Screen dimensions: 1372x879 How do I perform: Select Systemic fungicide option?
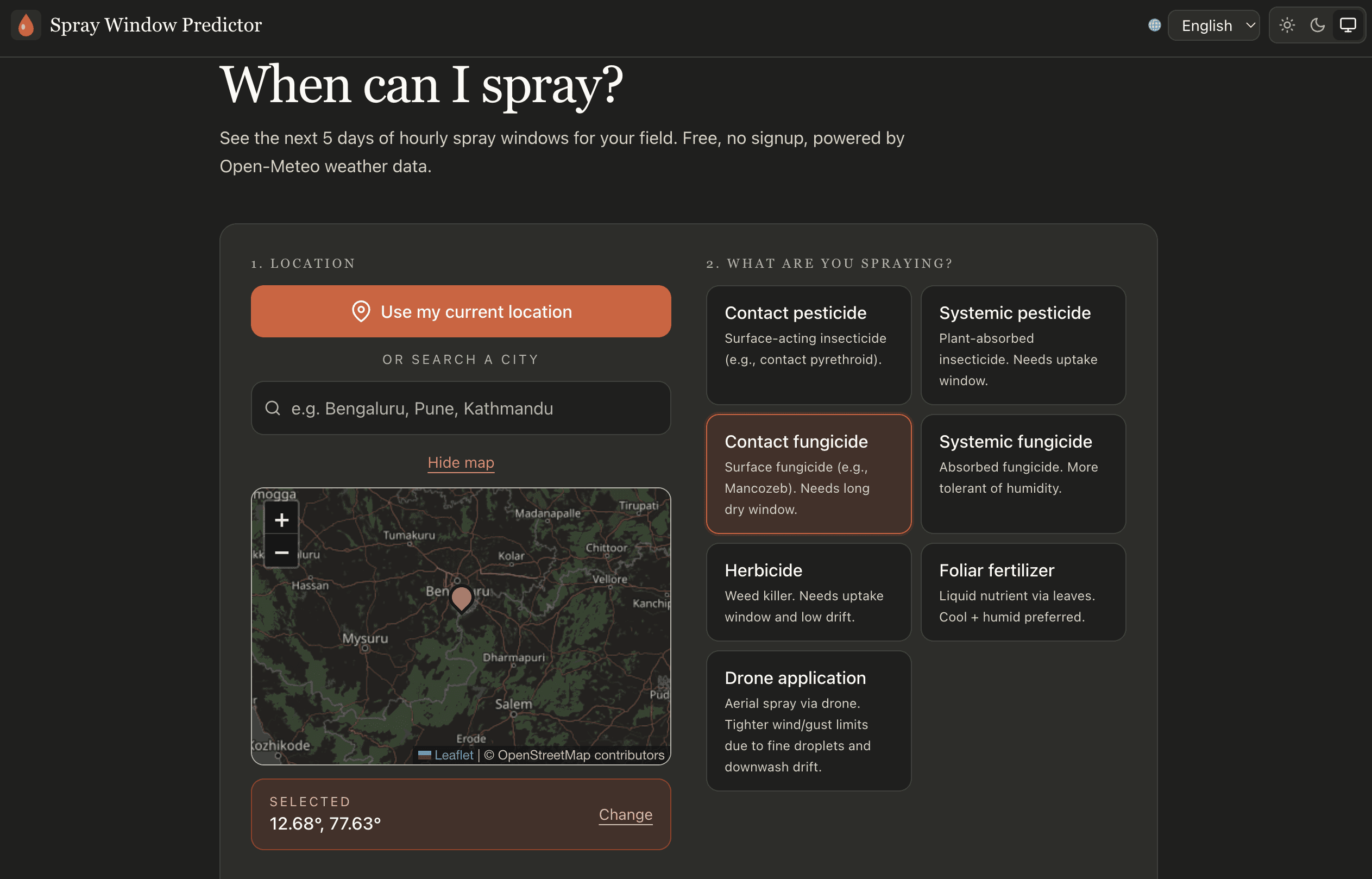[1023, 474]
